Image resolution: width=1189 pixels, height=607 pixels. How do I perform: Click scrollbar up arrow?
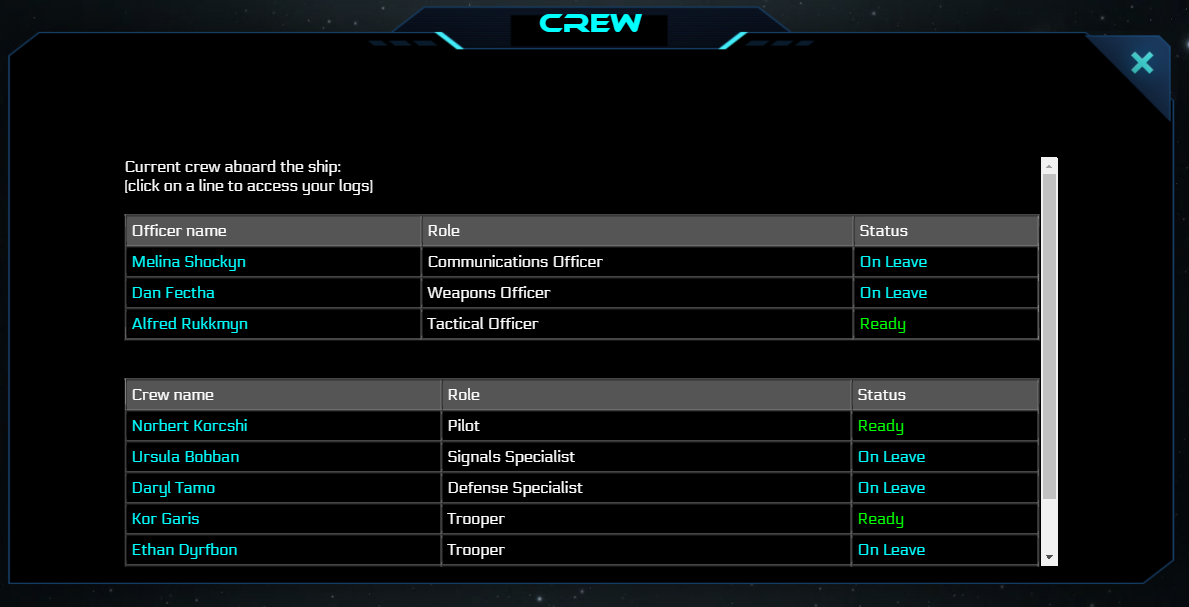click(1049, 165)
